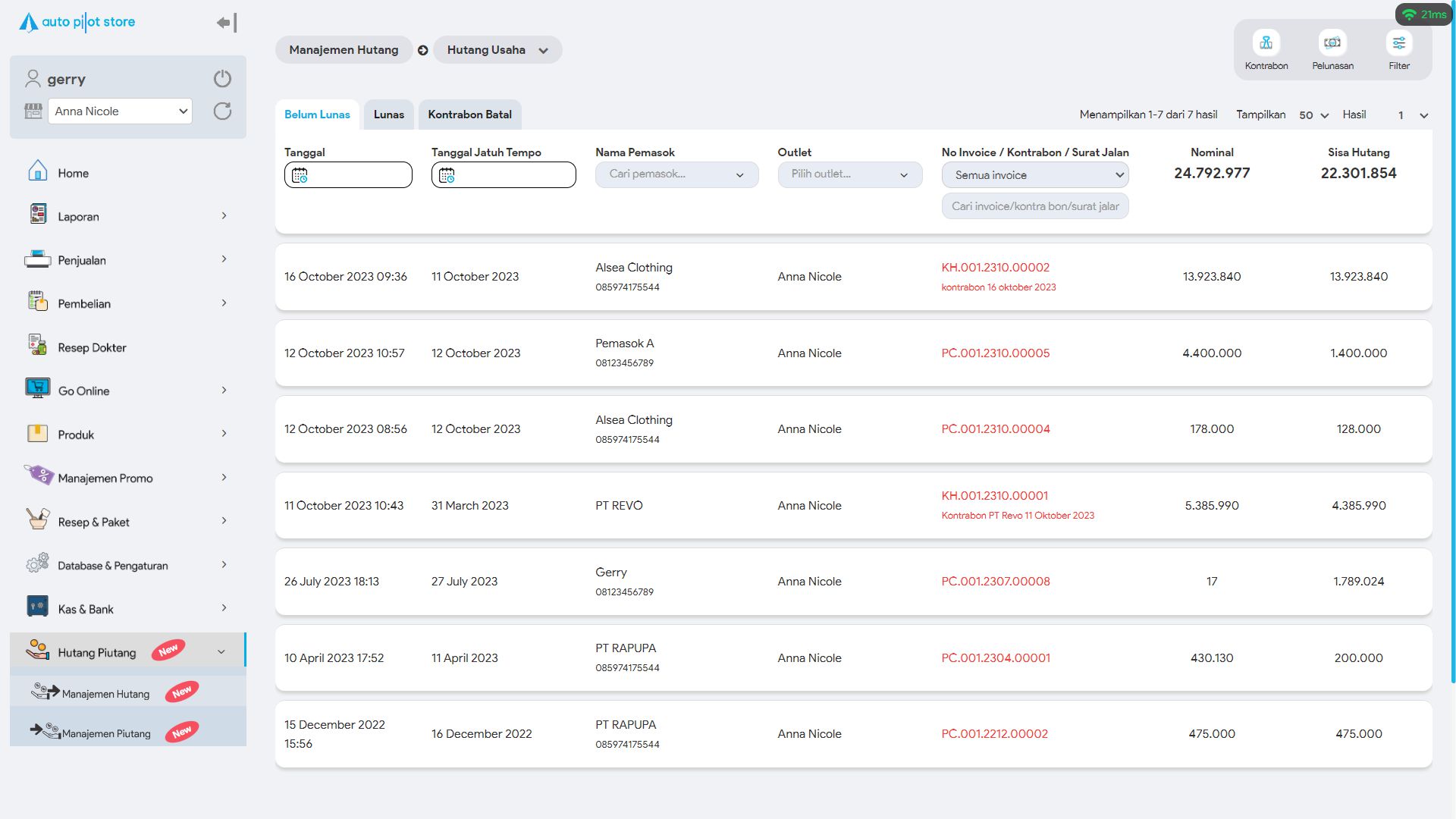Open the Pelunasan payment icon
The height and width of the screenshot is (819, 1456).
coord(1332,43)
